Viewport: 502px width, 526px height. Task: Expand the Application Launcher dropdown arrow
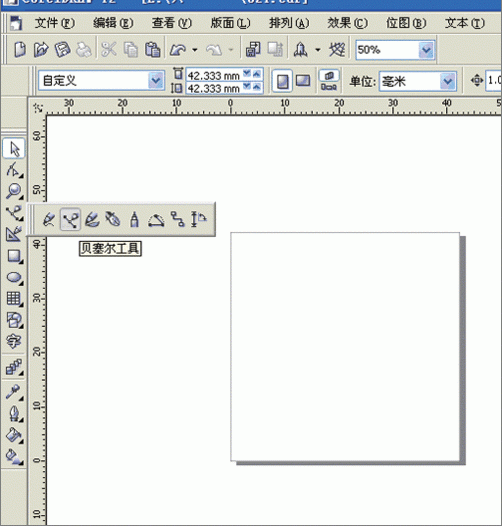coord(317,50)
